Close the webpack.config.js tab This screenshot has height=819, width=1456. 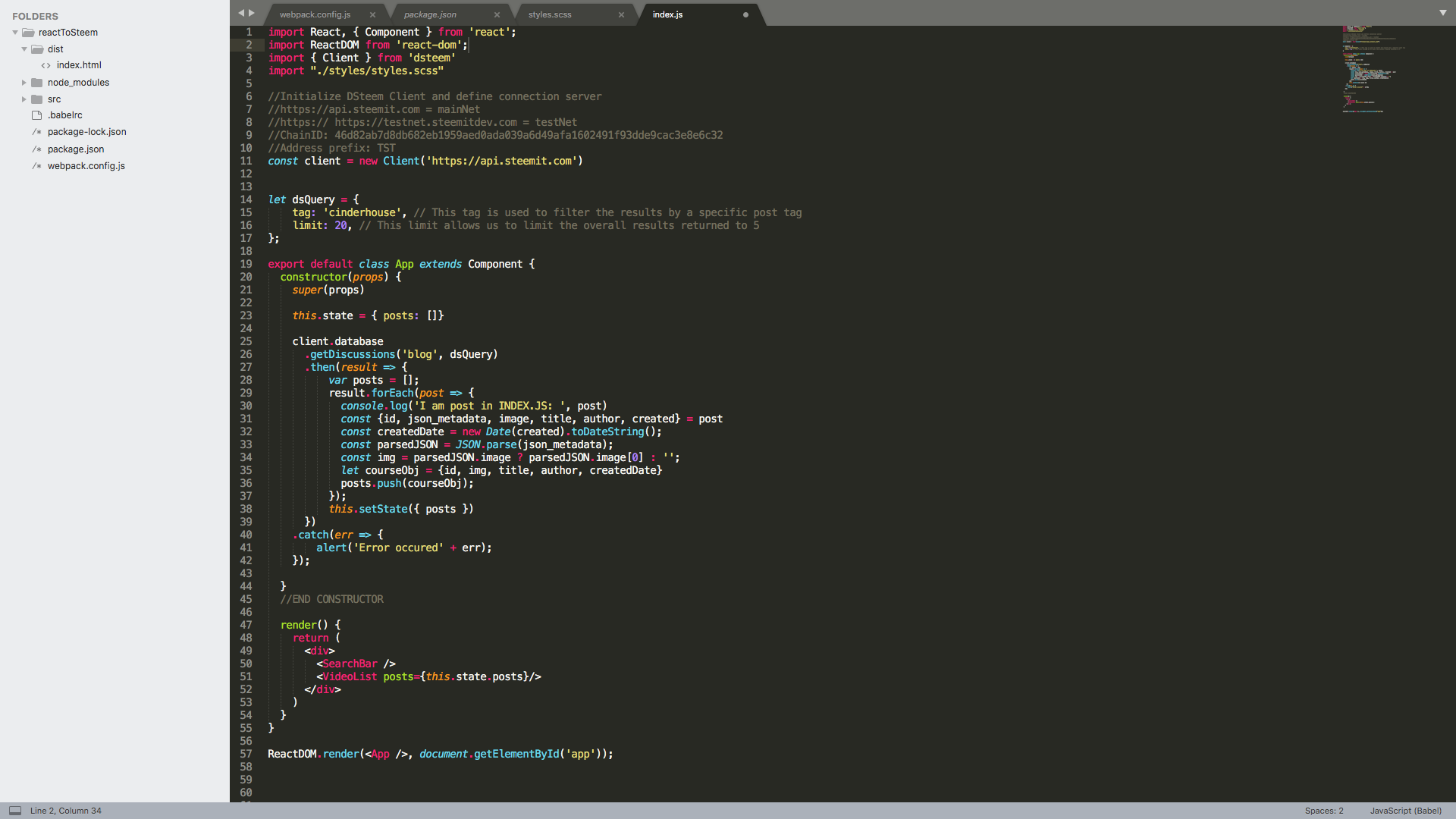tap(372, 15)
